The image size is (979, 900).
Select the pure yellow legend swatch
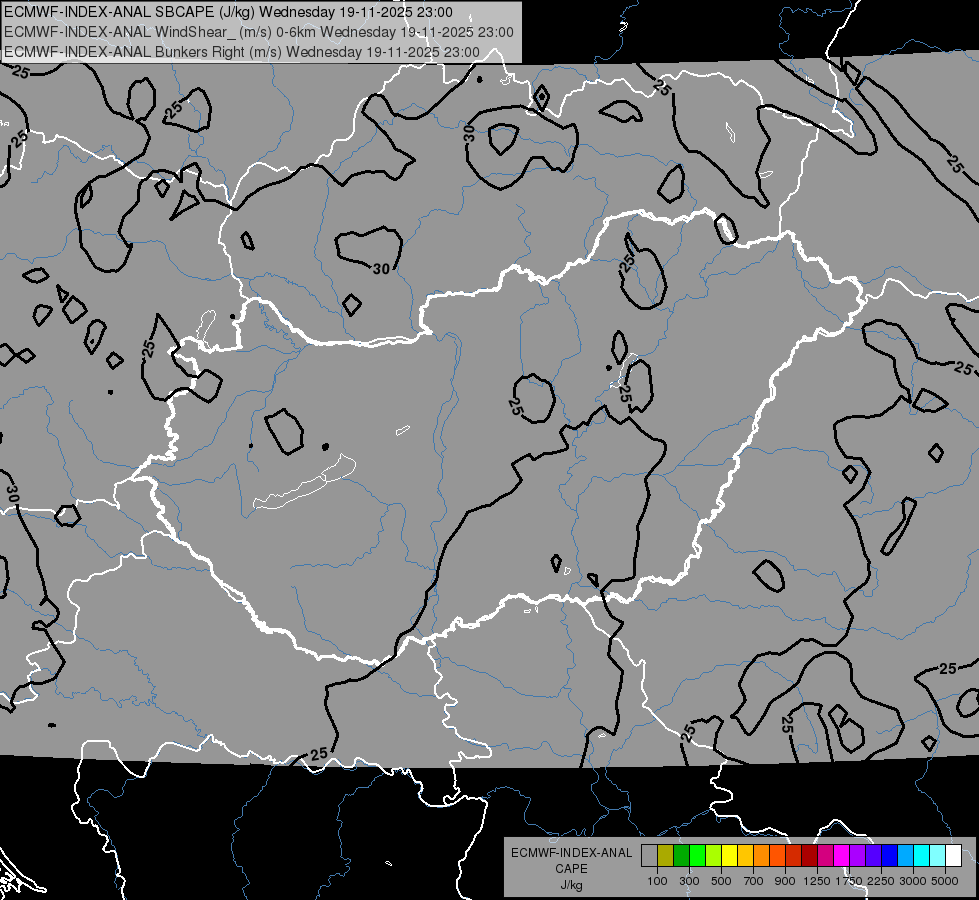pyautogui.click(x=729, y=856)
